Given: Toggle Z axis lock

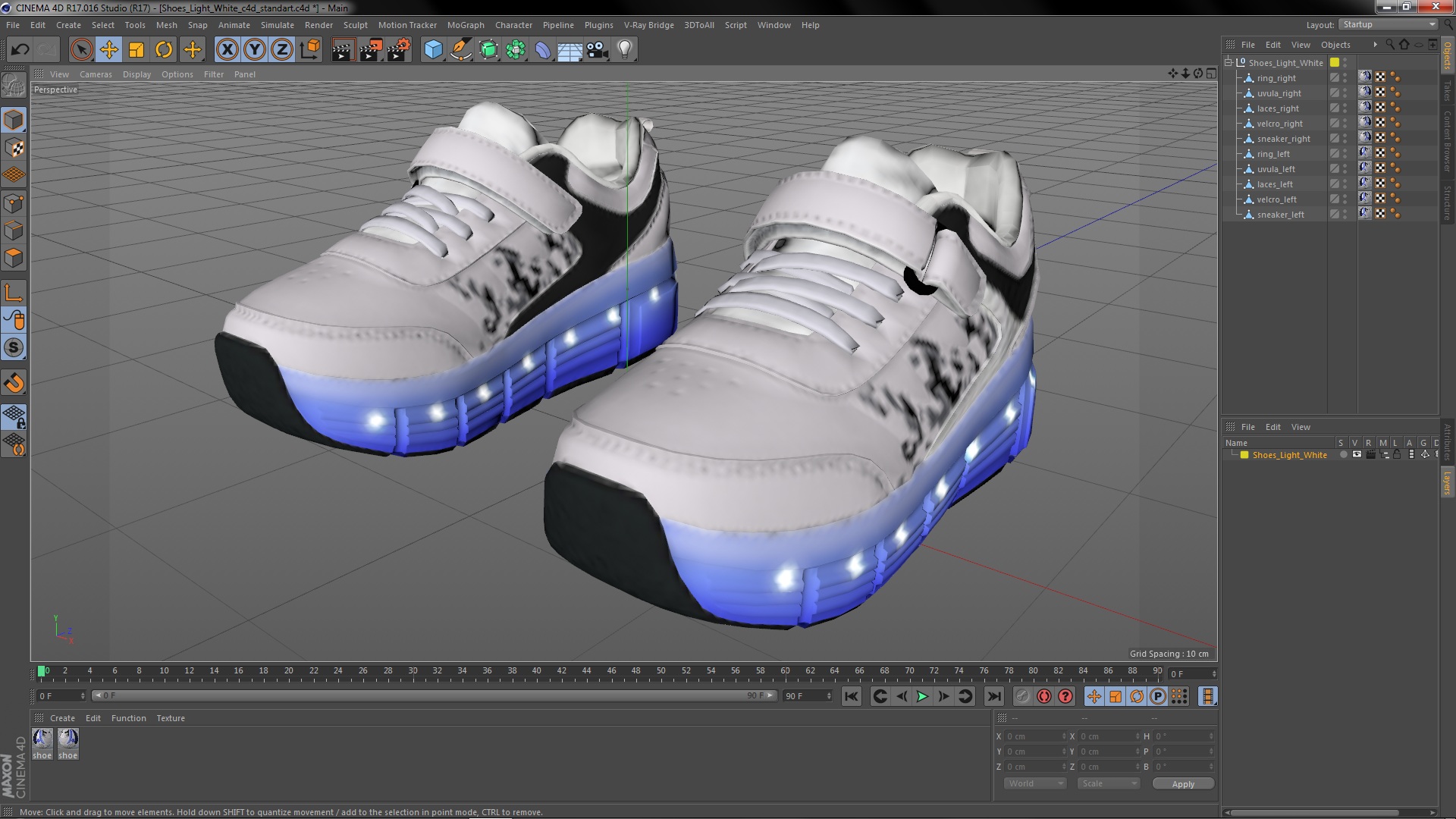Looking at the screenshot, I should [x=282, y=50].
